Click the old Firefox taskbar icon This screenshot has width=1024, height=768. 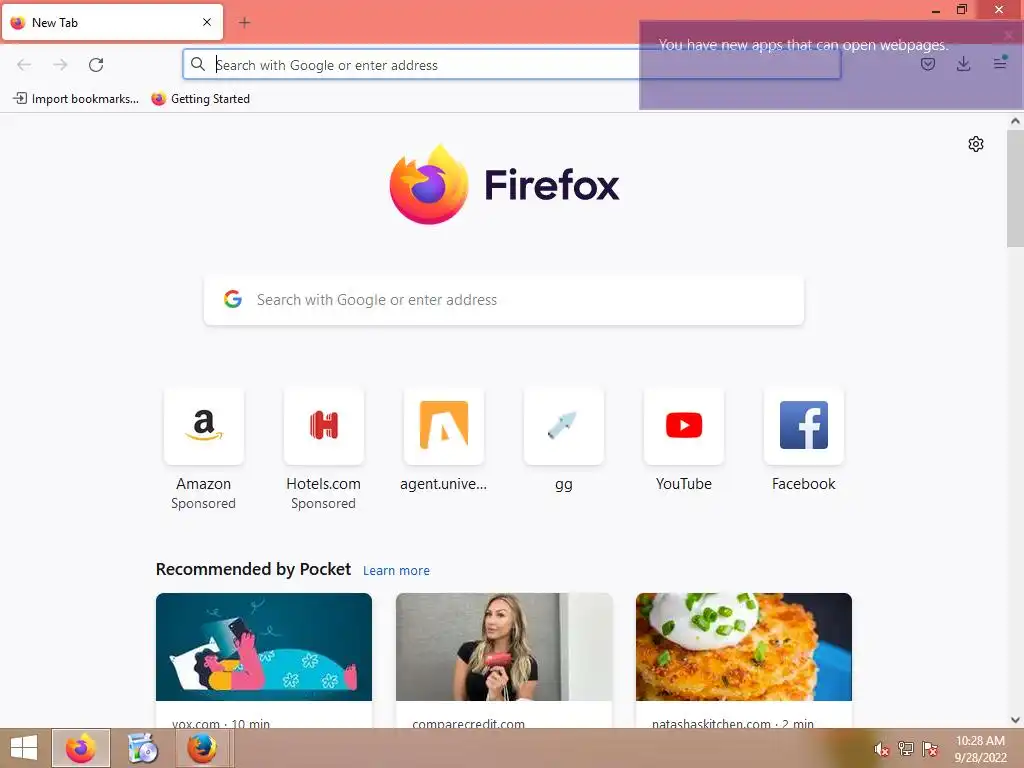tap(202, 748)
